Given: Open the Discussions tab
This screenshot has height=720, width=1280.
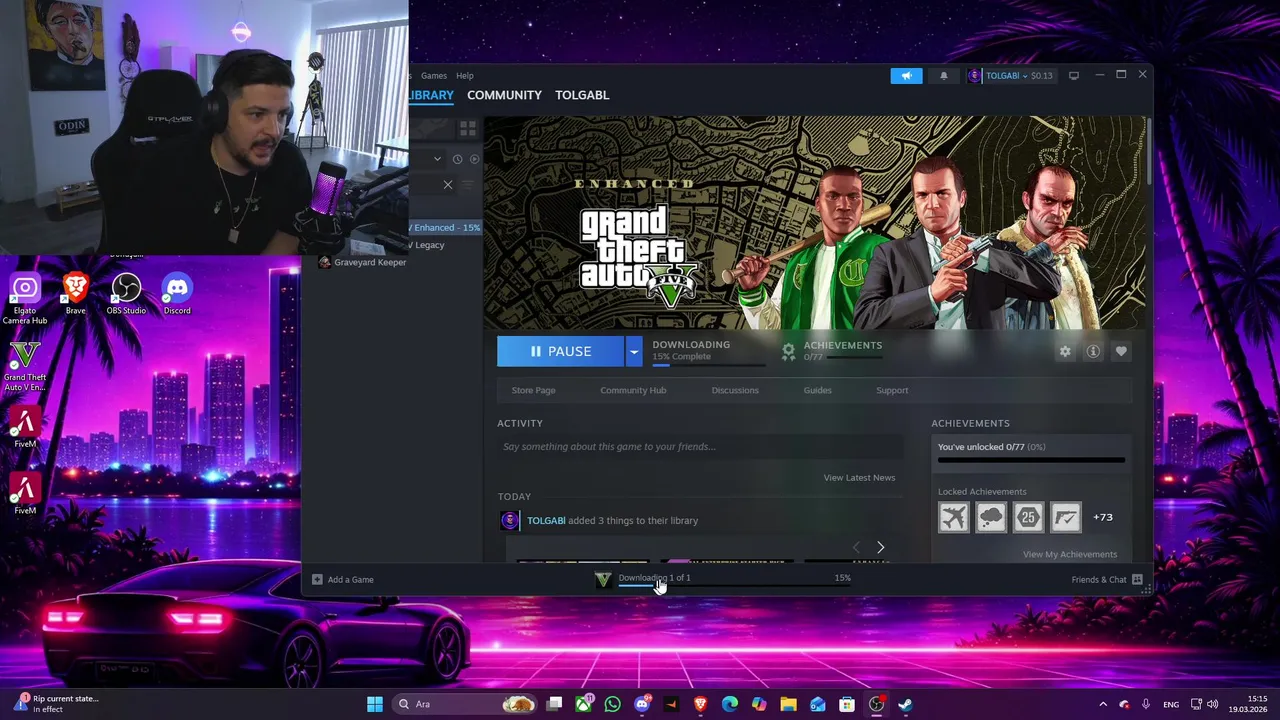Looking at the screenshot, I should (735, 390).
